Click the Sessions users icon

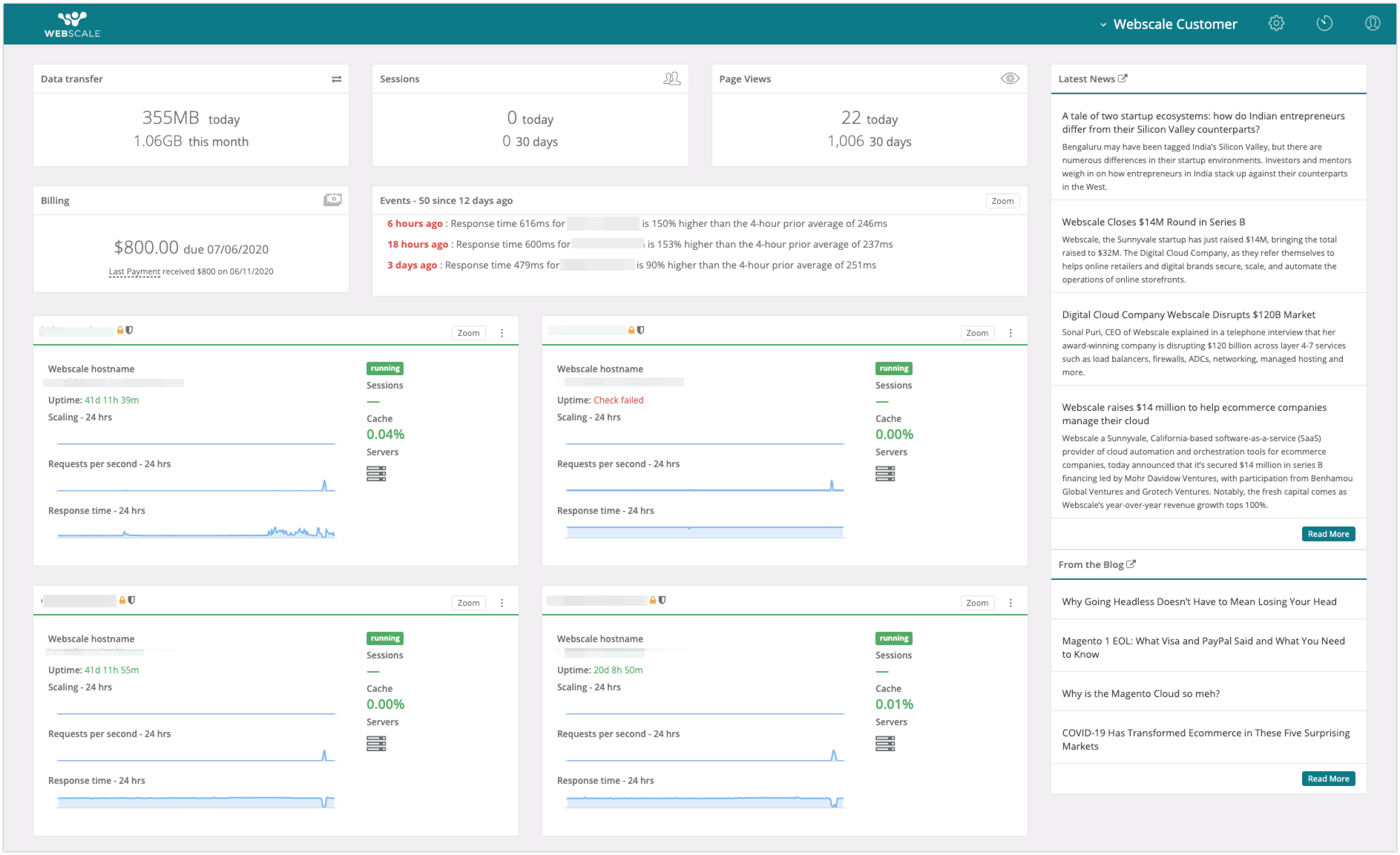(671, 79)
